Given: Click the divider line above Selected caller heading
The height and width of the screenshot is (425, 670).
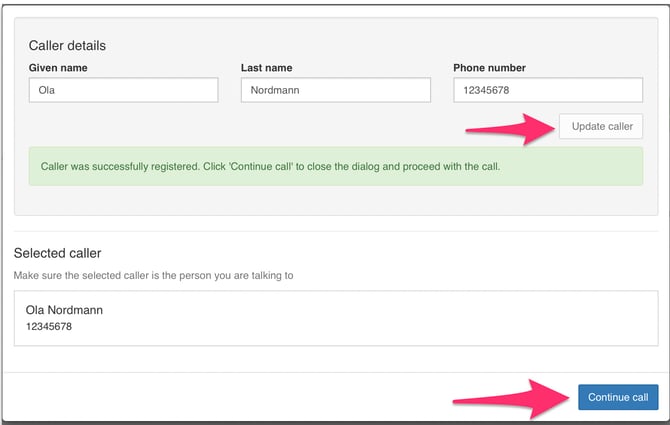Looking at the screenshot, I should pyautogui.click(x=335, y=231).
